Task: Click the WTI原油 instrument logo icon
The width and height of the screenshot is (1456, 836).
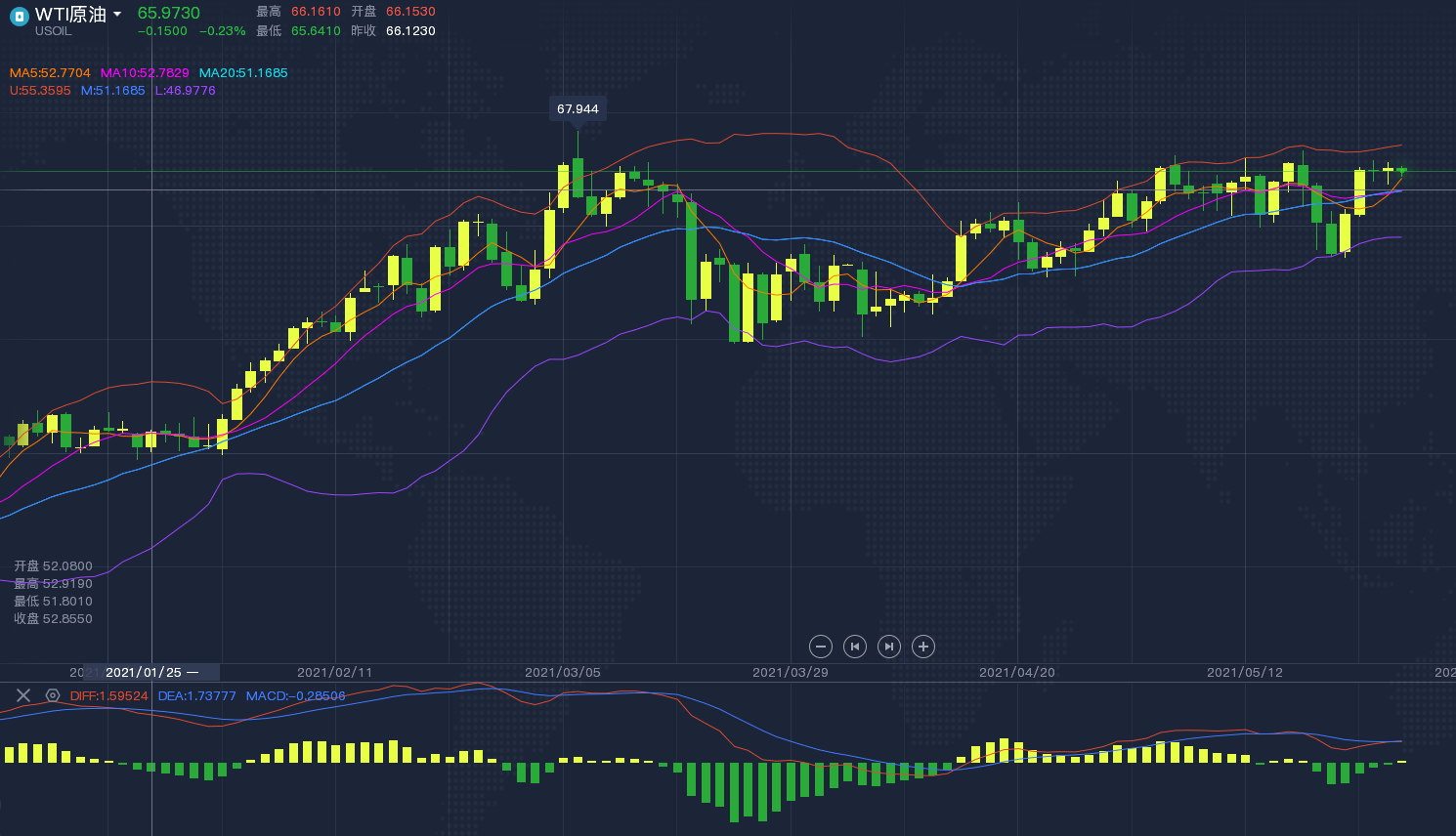Action: pos(19,17)
